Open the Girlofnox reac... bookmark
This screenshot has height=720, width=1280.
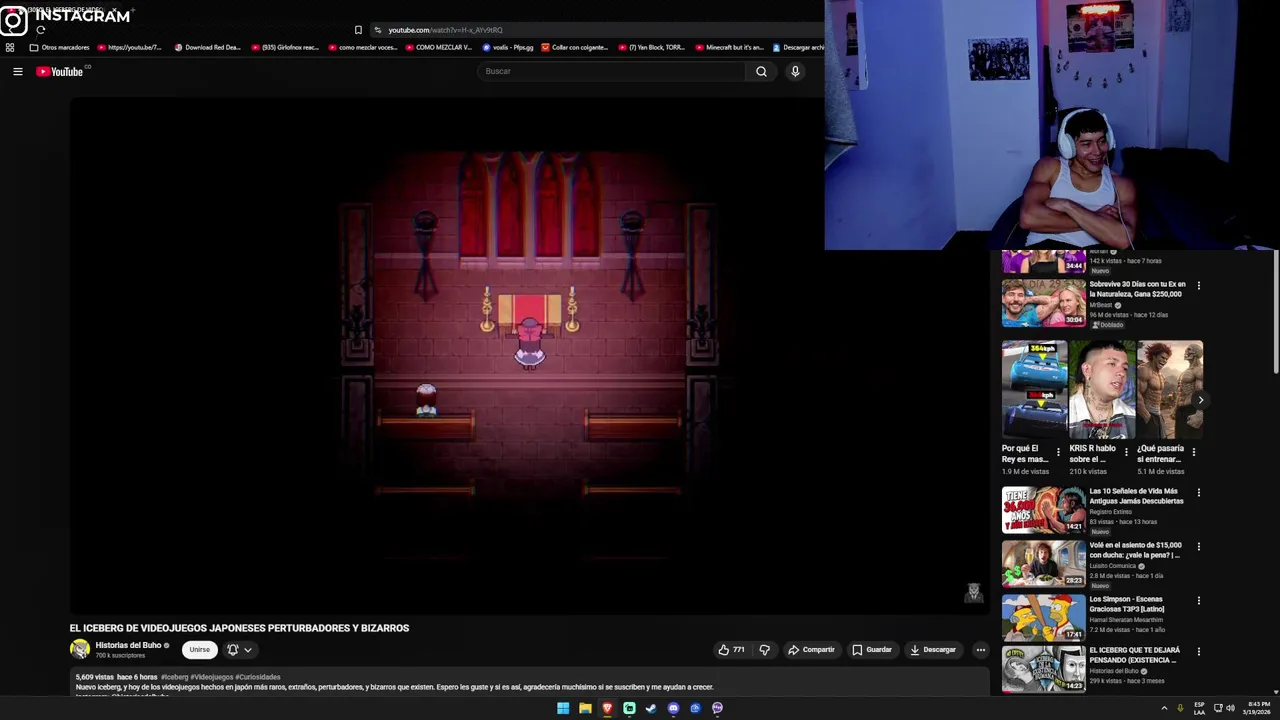(x=285, y=47)
